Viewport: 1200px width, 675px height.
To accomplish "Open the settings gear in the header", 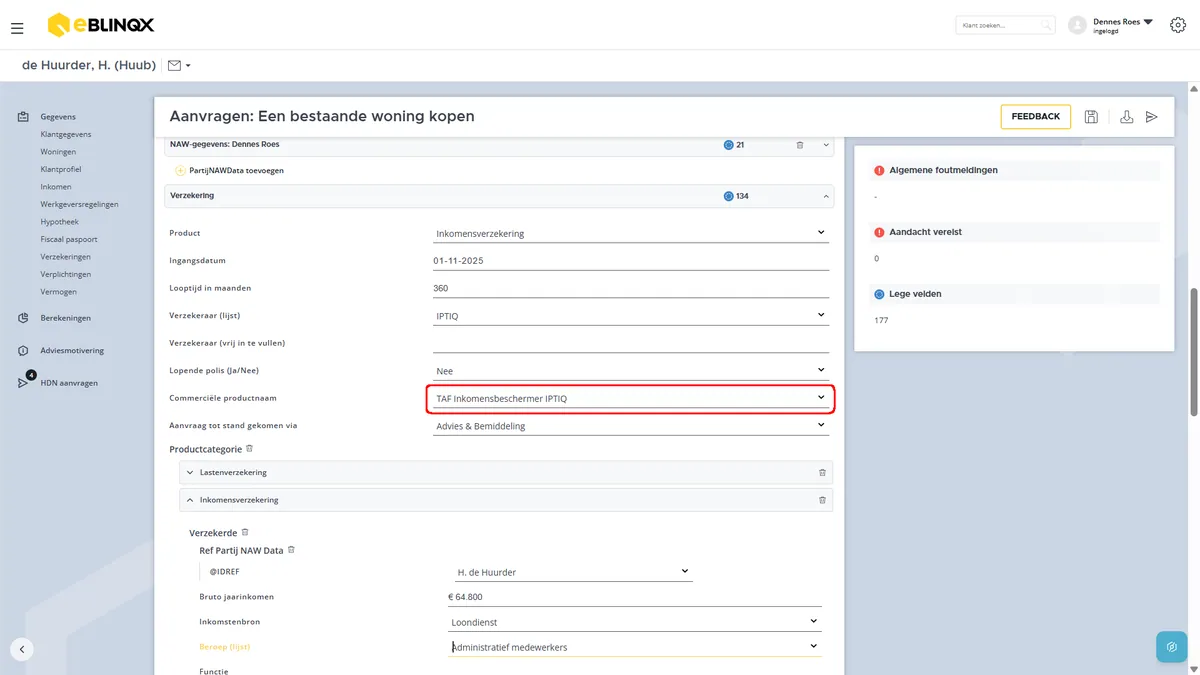I will click(1177, 25).
